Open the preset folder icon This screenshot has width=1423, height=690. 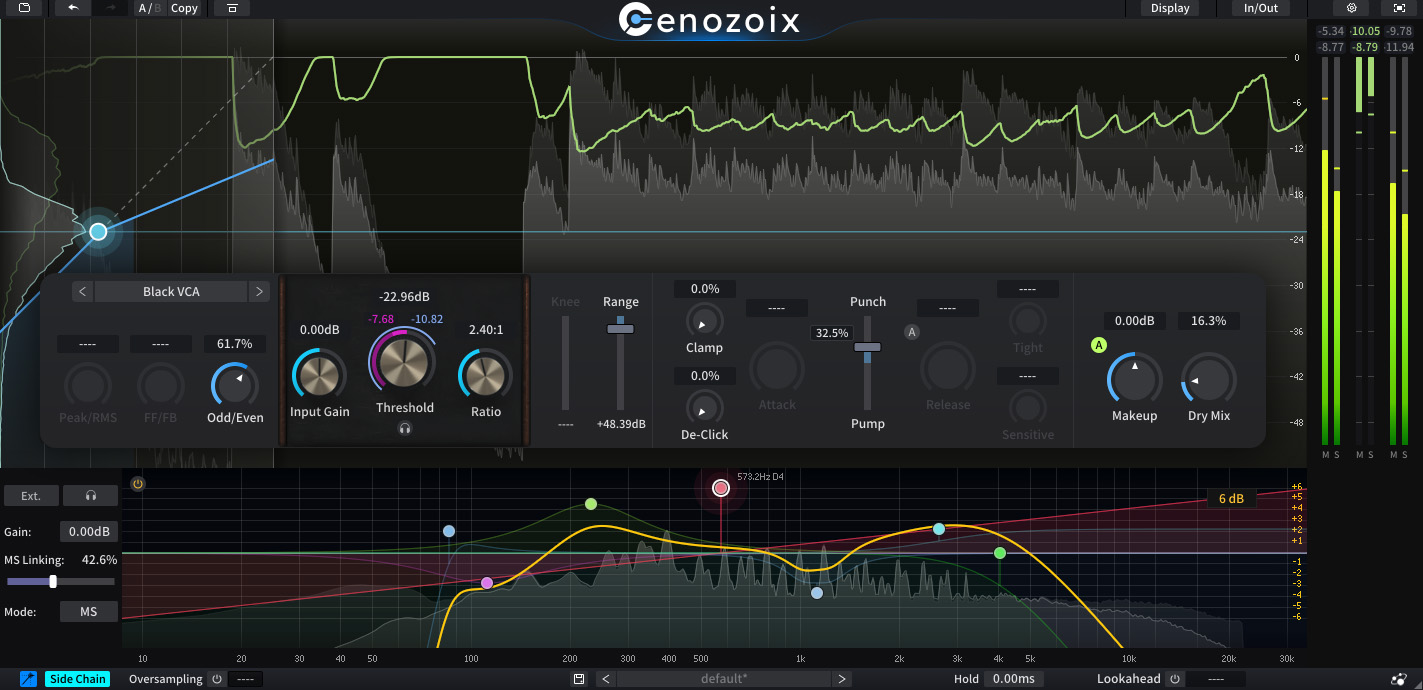pos(24,8)
